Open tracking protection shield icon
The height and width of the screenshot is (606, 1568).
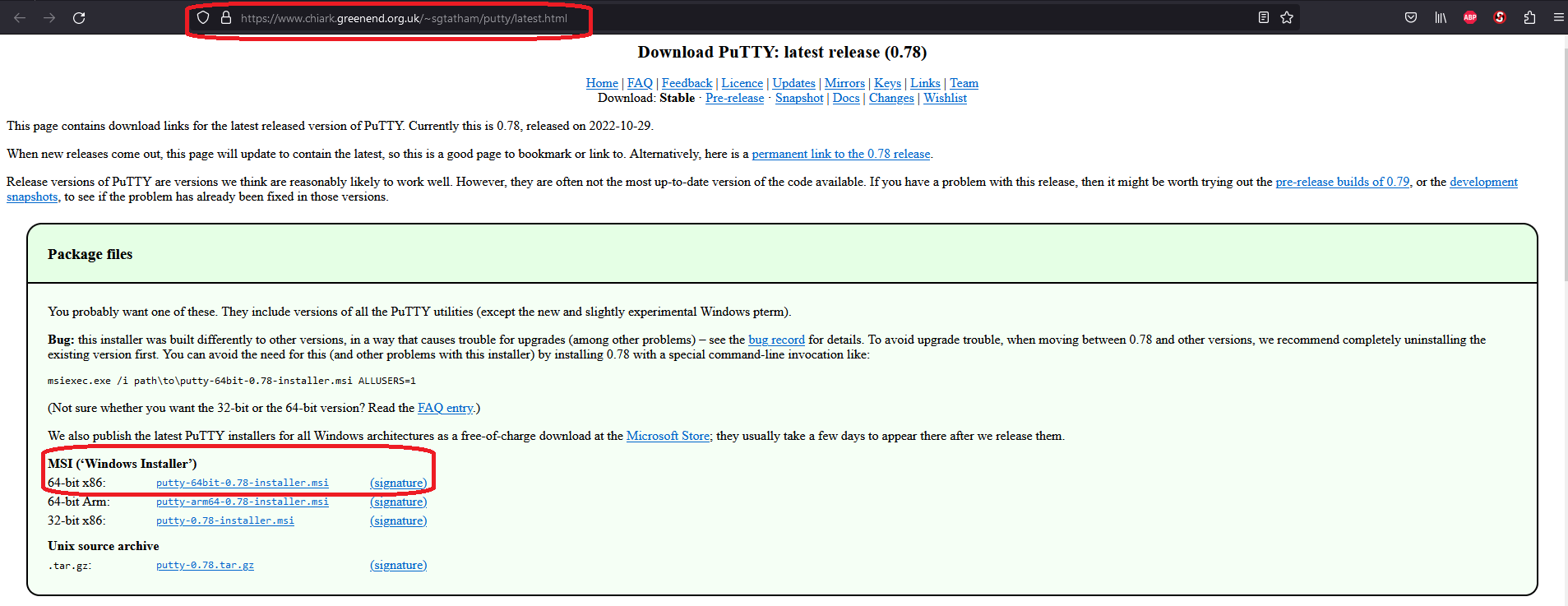click(203, 17)
